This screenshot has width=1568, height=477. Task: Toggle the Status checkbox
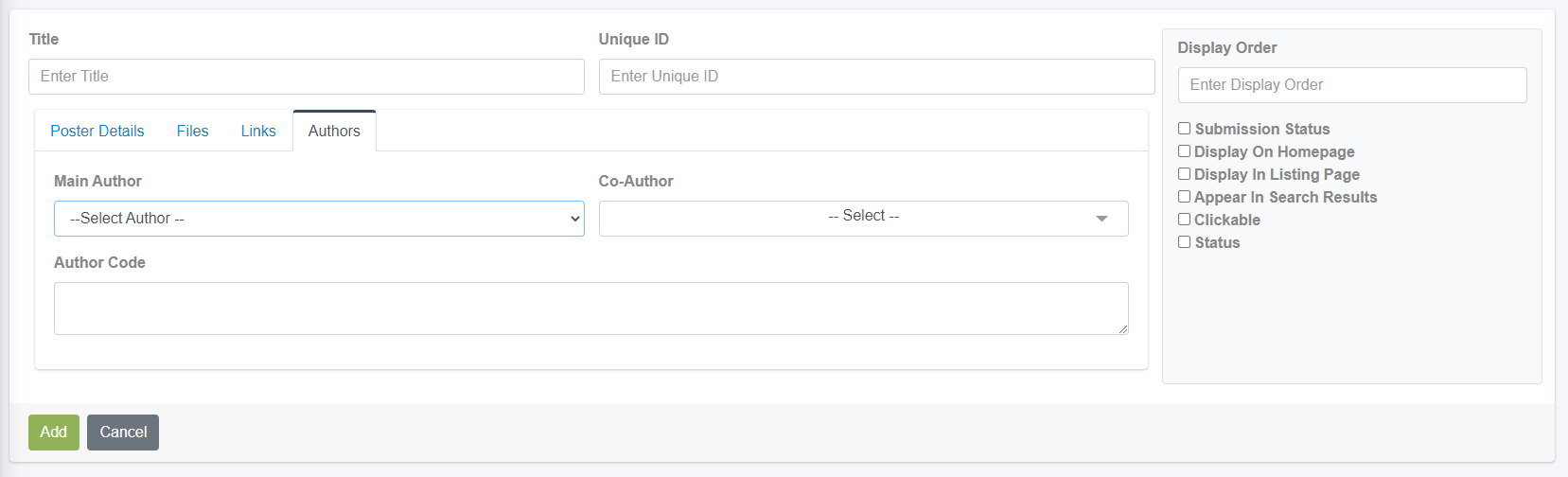click(1184, 242)
